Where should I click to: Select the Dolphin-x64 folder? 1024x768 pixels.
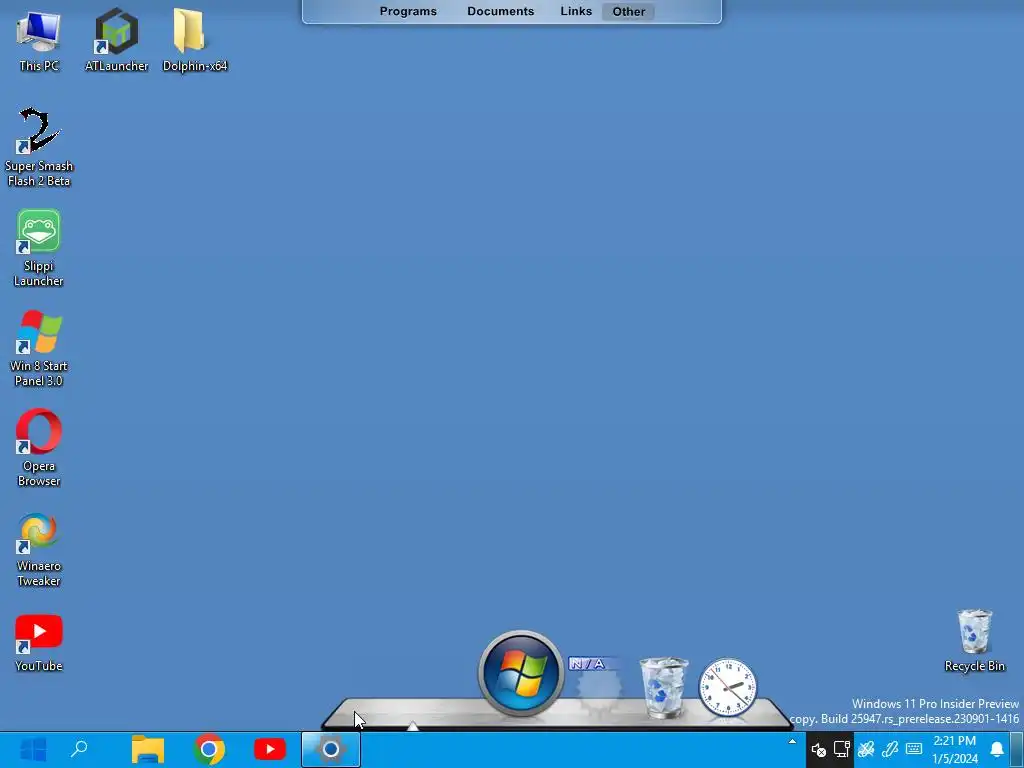click(x=195, y=40)
